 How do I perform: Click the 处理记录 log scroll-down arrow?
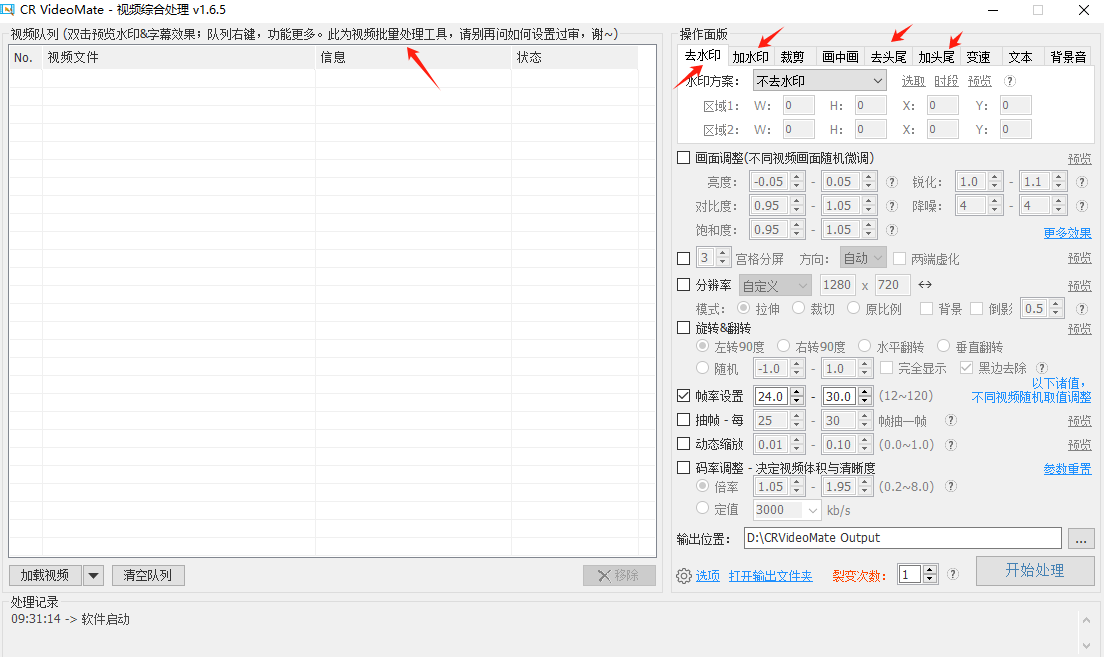(1086, 645)
